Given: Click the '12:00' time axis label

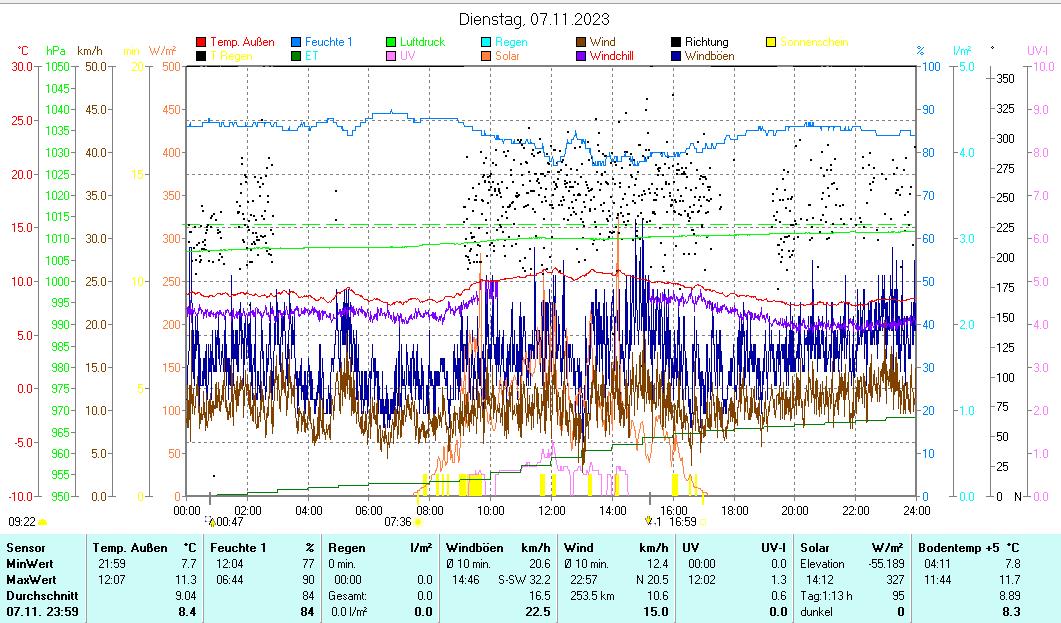Looking at the screenshot, I should coord(551,511).
